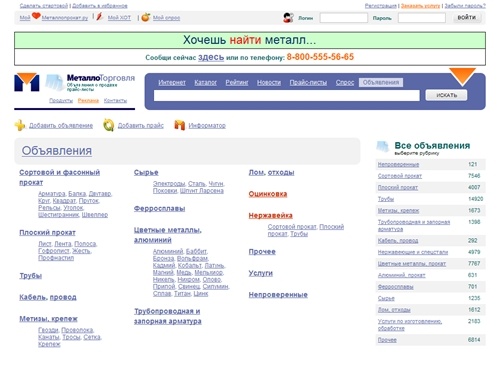Click the Добавить объявление link

tap(61, 126)
